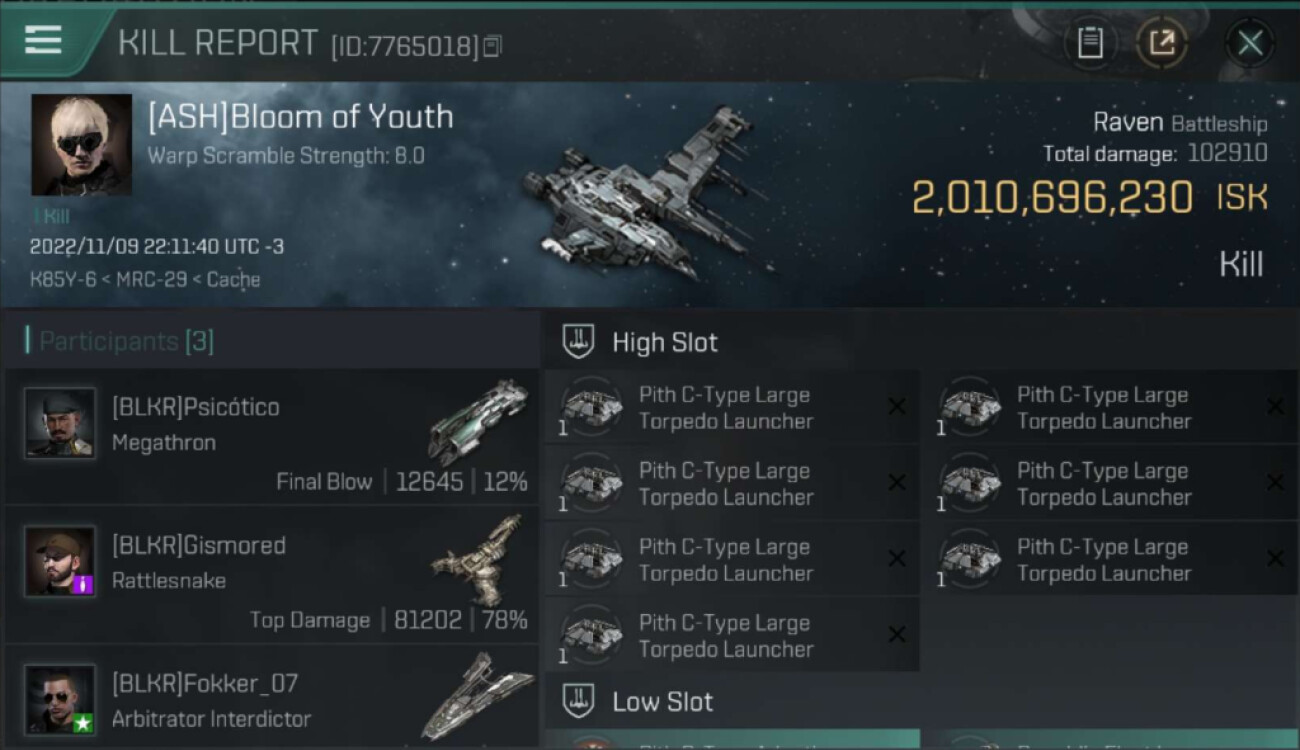Select the Participants [3] header
Screen dimensions: 1300x750
tap(125, 341)
